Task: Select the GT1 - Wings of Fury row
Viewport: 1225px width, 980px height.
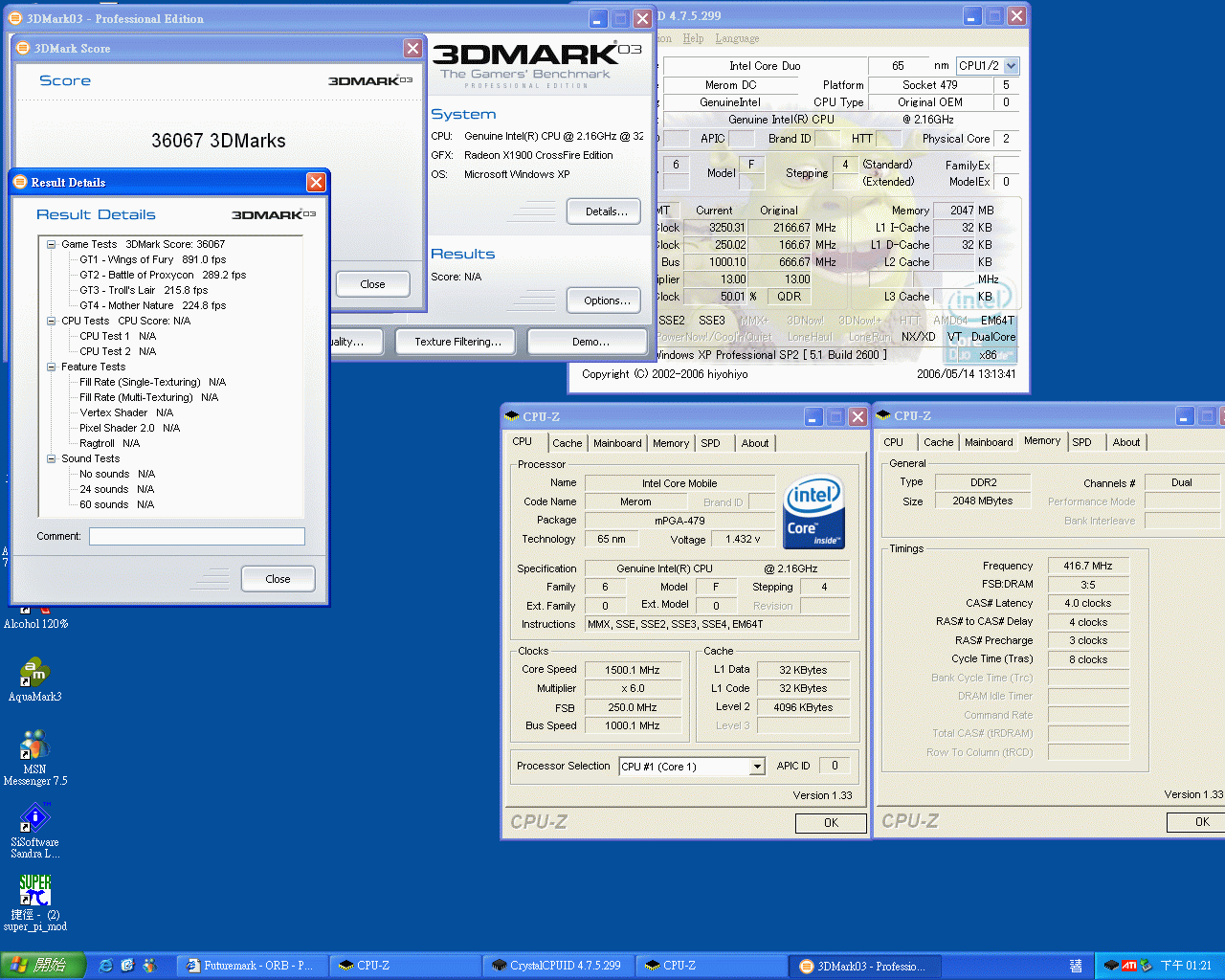Action: coord(153,259)
